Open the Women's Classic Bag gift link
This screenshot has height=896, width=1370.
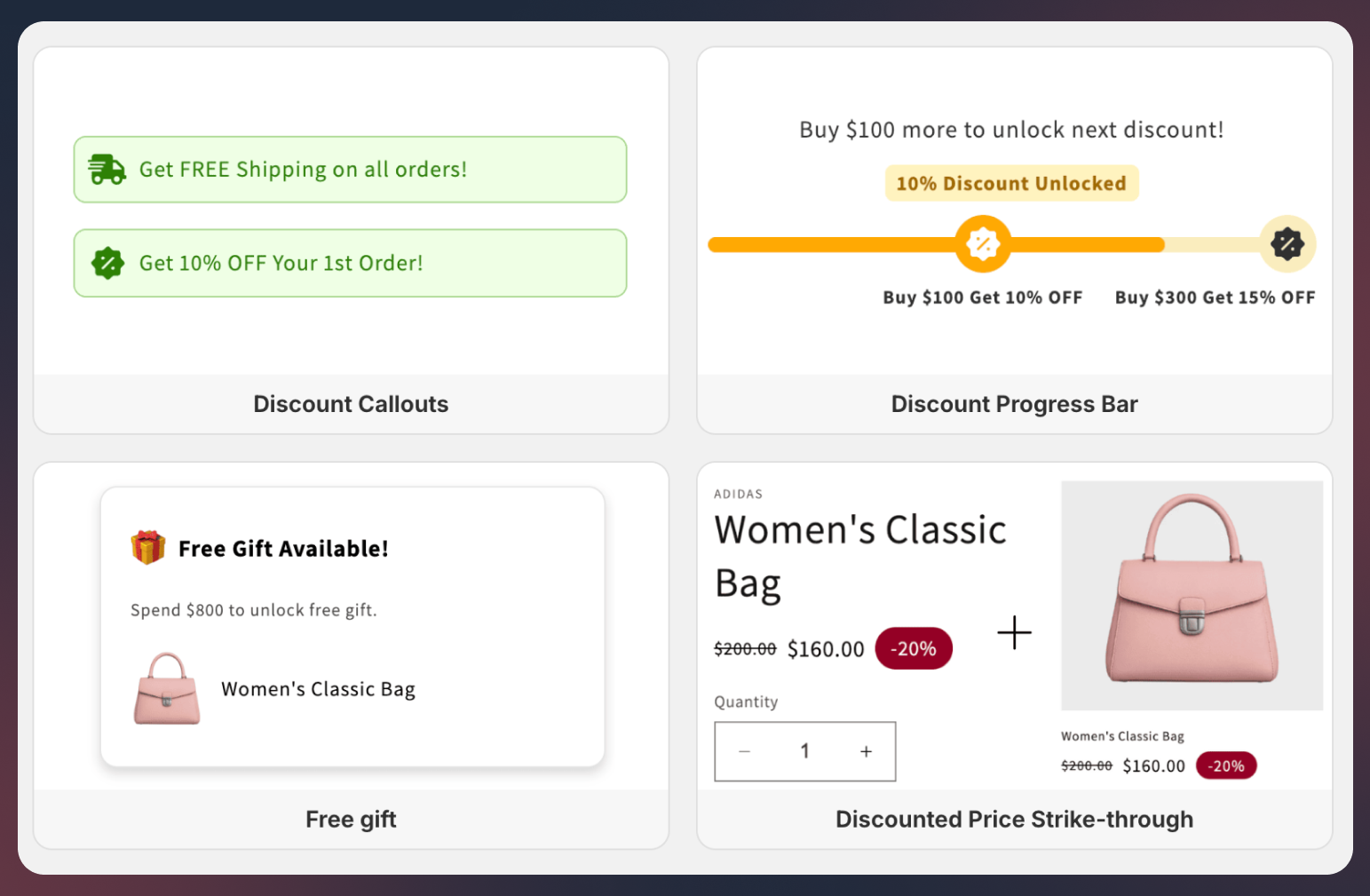pos(318,689)
